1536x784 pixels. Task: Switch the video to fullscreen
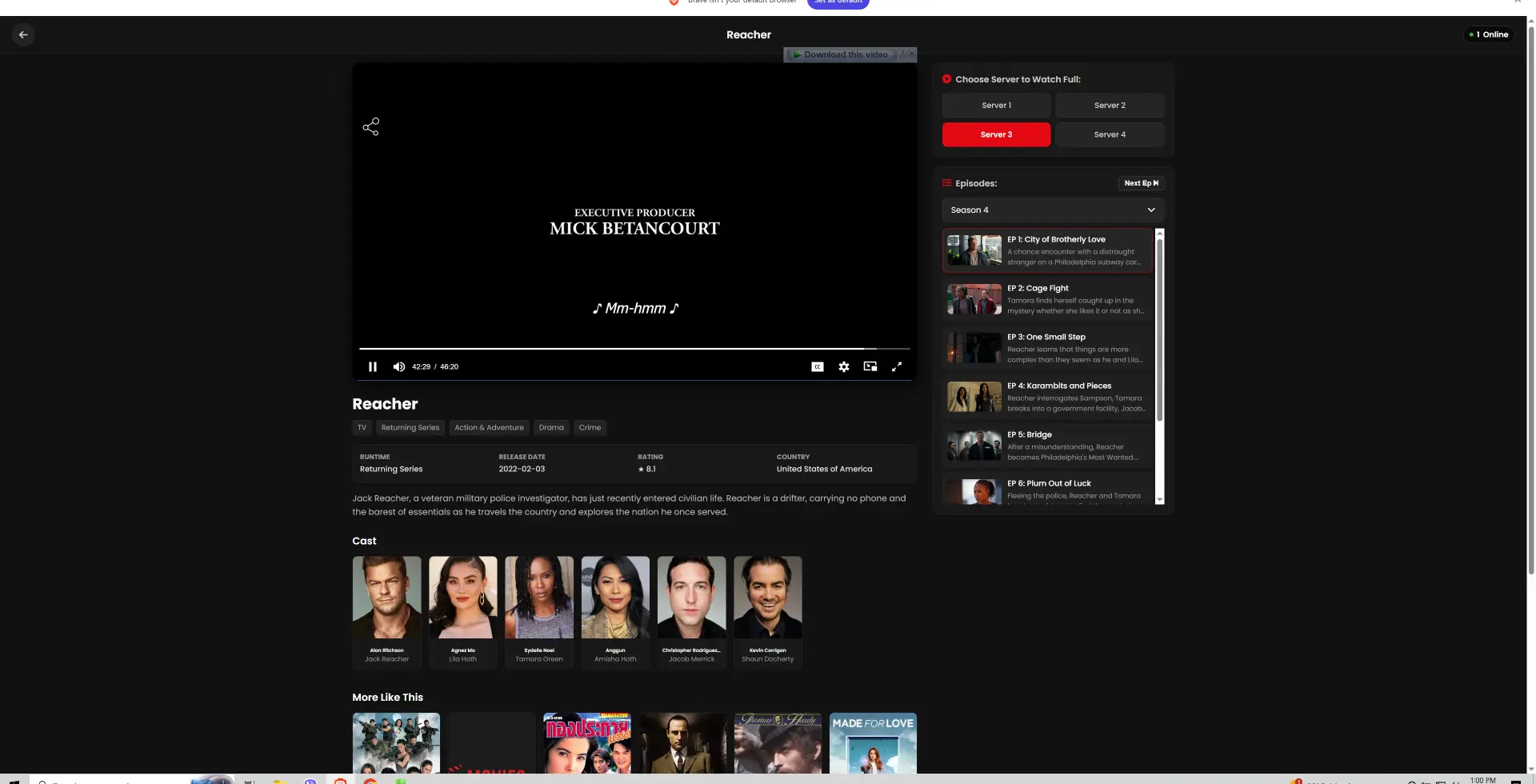tap(897, 366)
